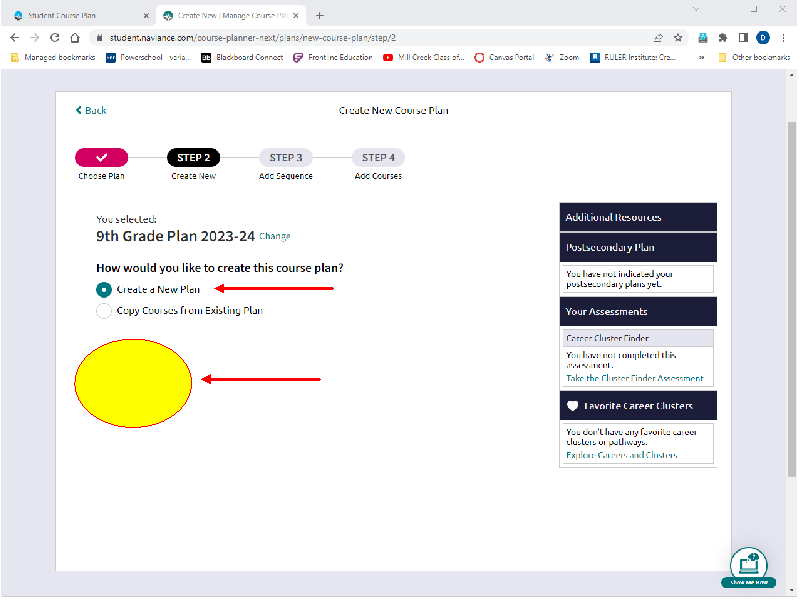
Task: Click the Back link in course plan
Action: pyautogui.click(x=91, y=110)
